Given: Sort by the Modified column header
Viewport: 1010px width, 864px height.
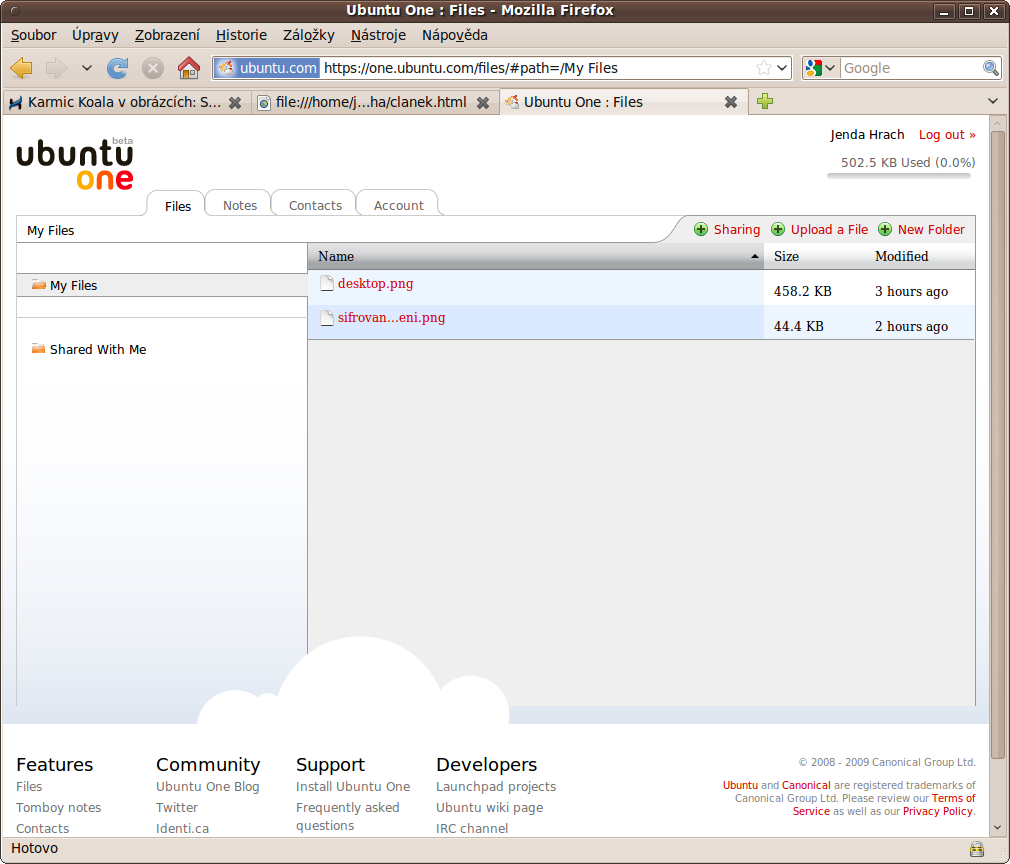Looking at the screenshot, I should pyautogui.click(x=921, y=256).
